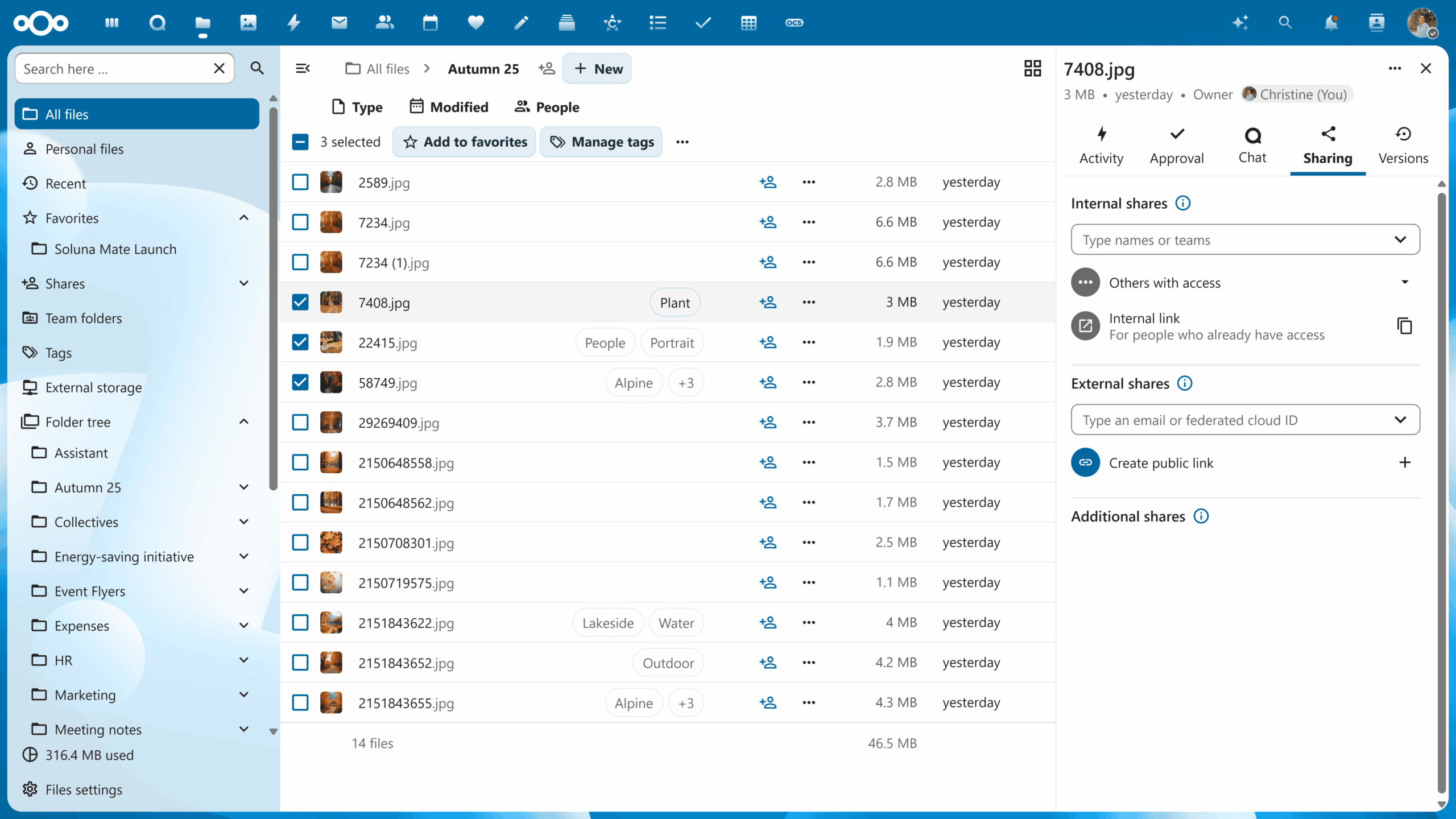Open the Notifications bell icon
Viewport: 1456px width, 819px height.
click(1331, 23)
